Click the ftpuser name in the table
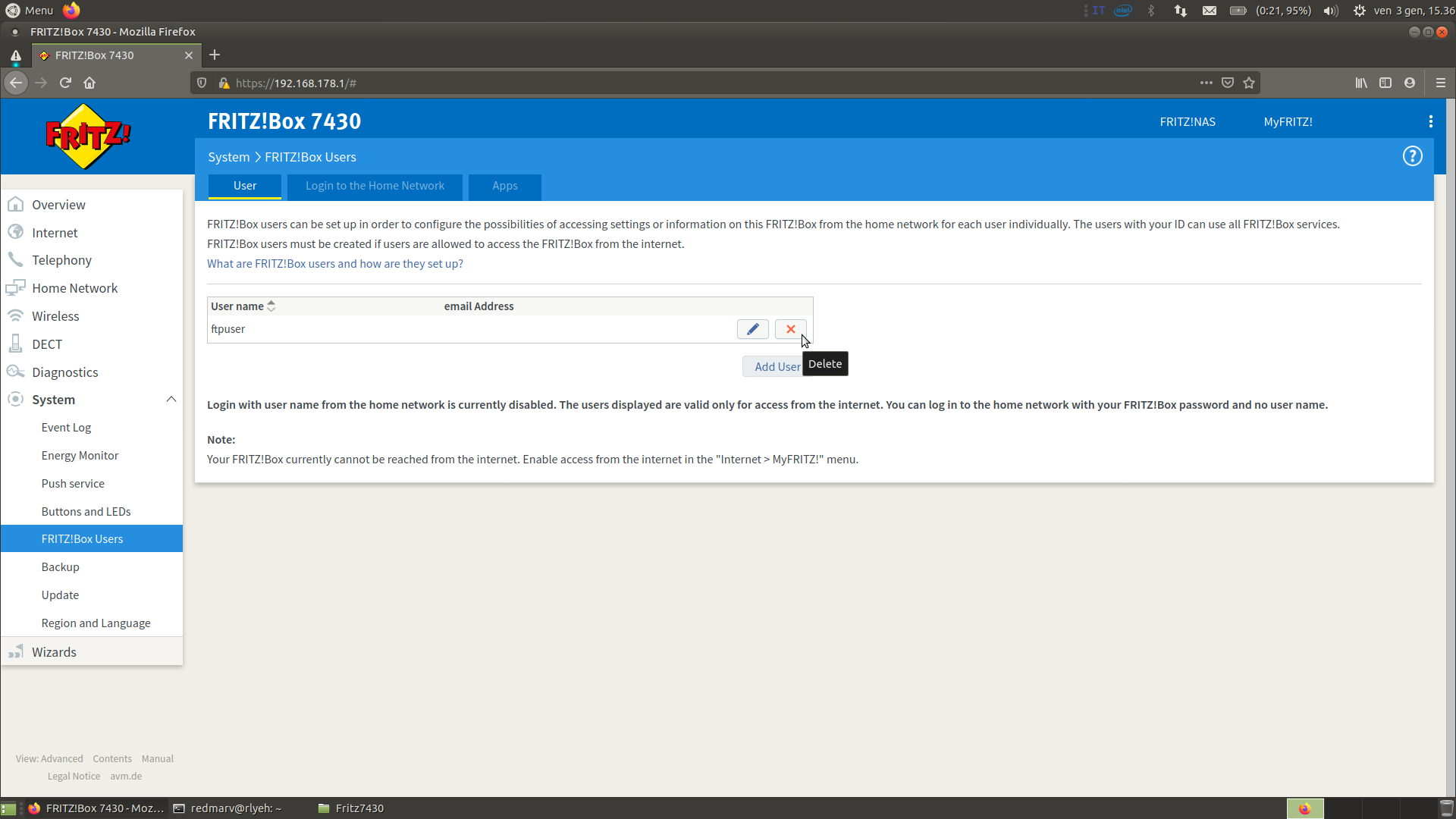 pyautogui.click(x=228, y=329)
